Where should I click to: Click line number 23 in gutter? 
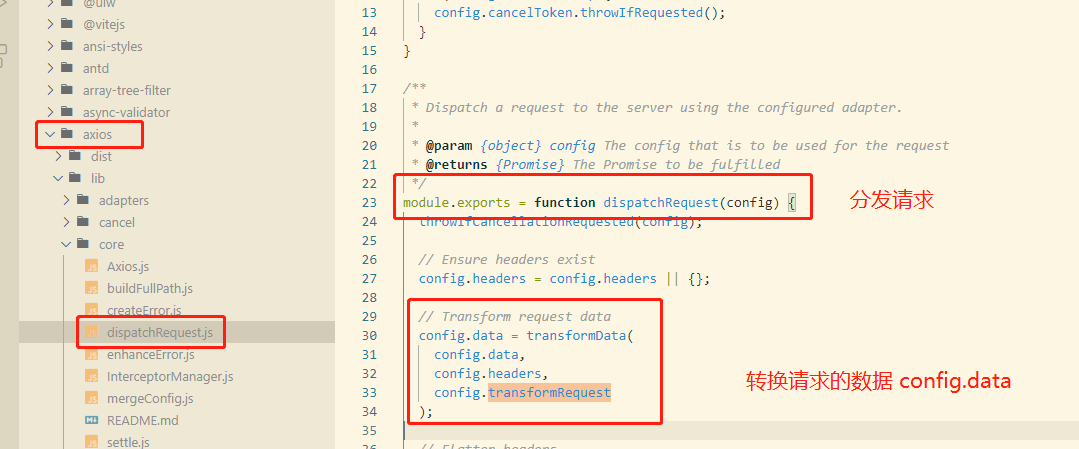[x=369, y=202]
